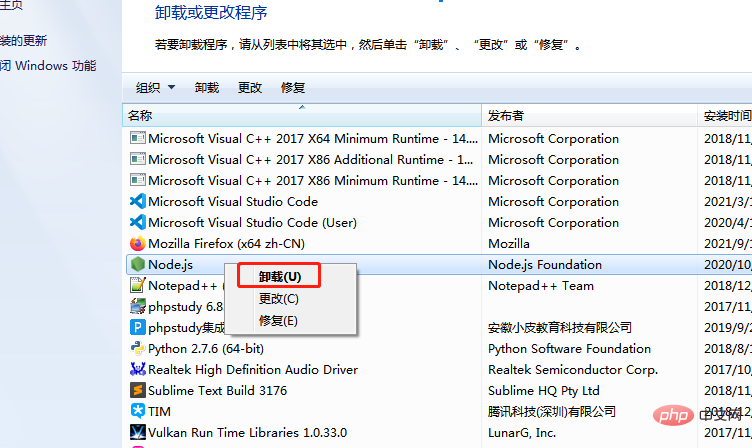752x448 pixels.
Task: Select Vulkan Run Time Libraries 1.0.33.0 name
Action: [x=247, y=433]
